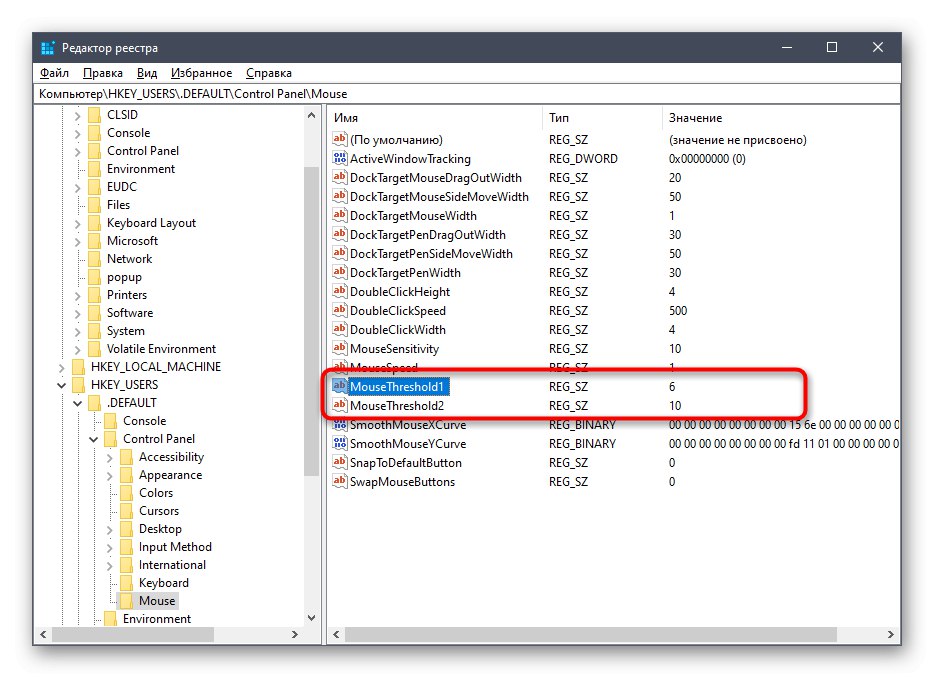The image size is (934, 678).
Task: Expand the Accessibility key
Action: 110,458
